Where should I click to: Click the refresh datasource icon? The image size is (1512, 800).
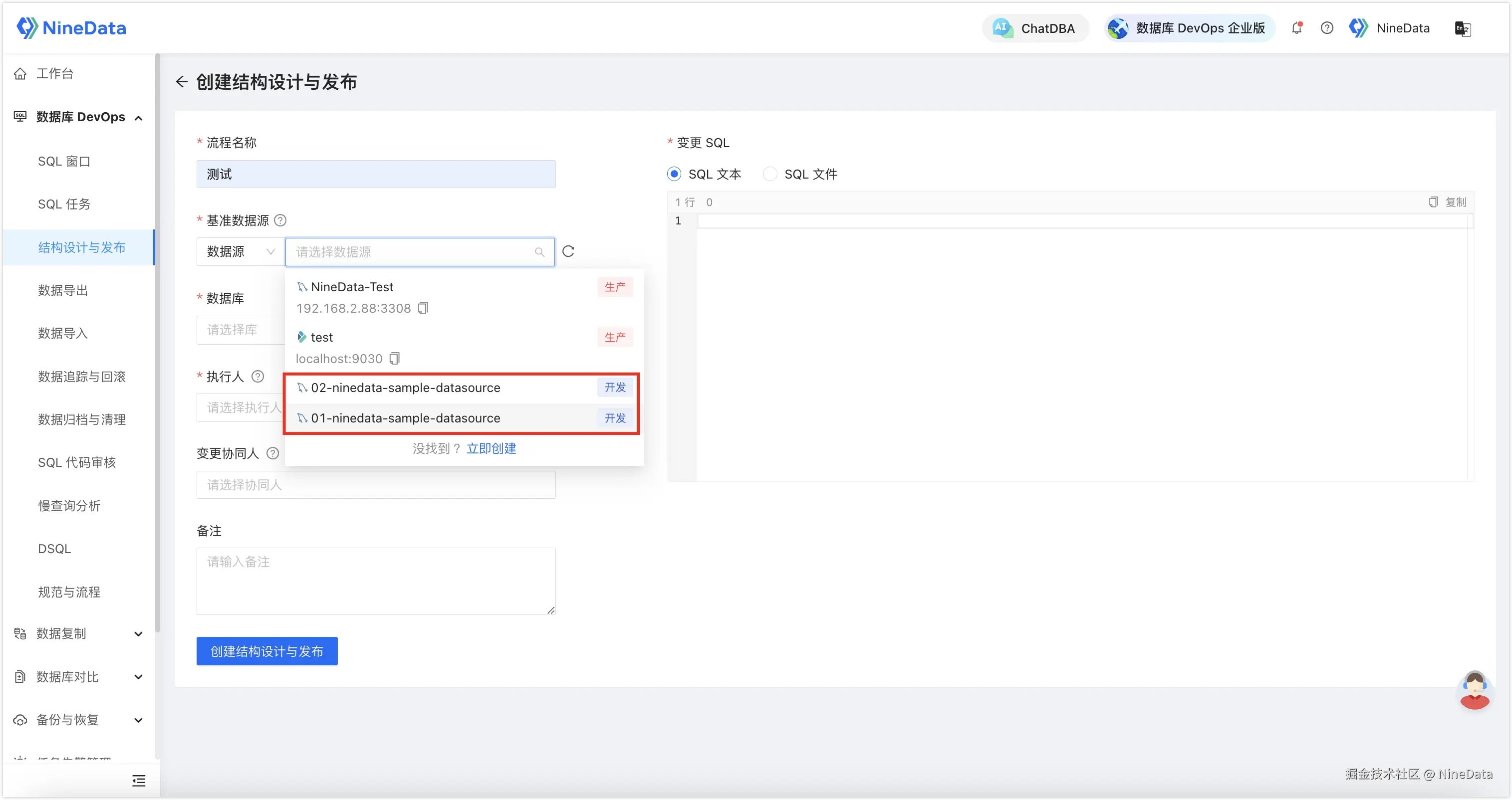[x=568, y=251]
